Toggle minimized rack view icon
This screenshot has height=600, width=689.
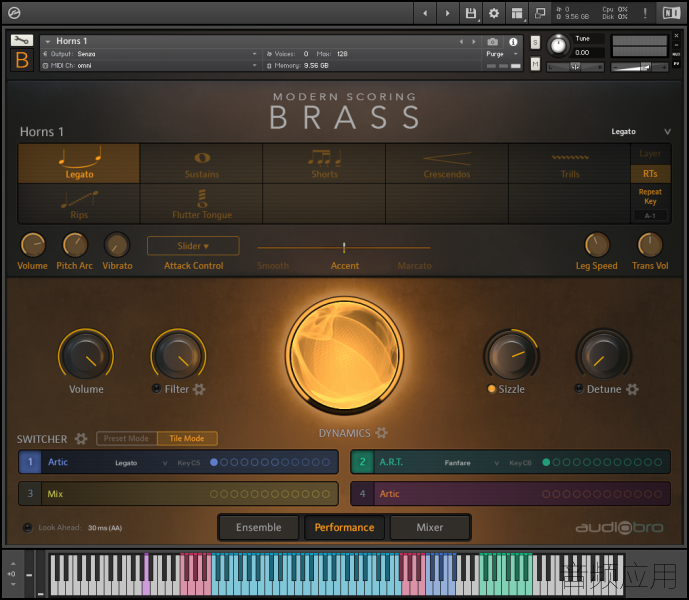point(540,13)
